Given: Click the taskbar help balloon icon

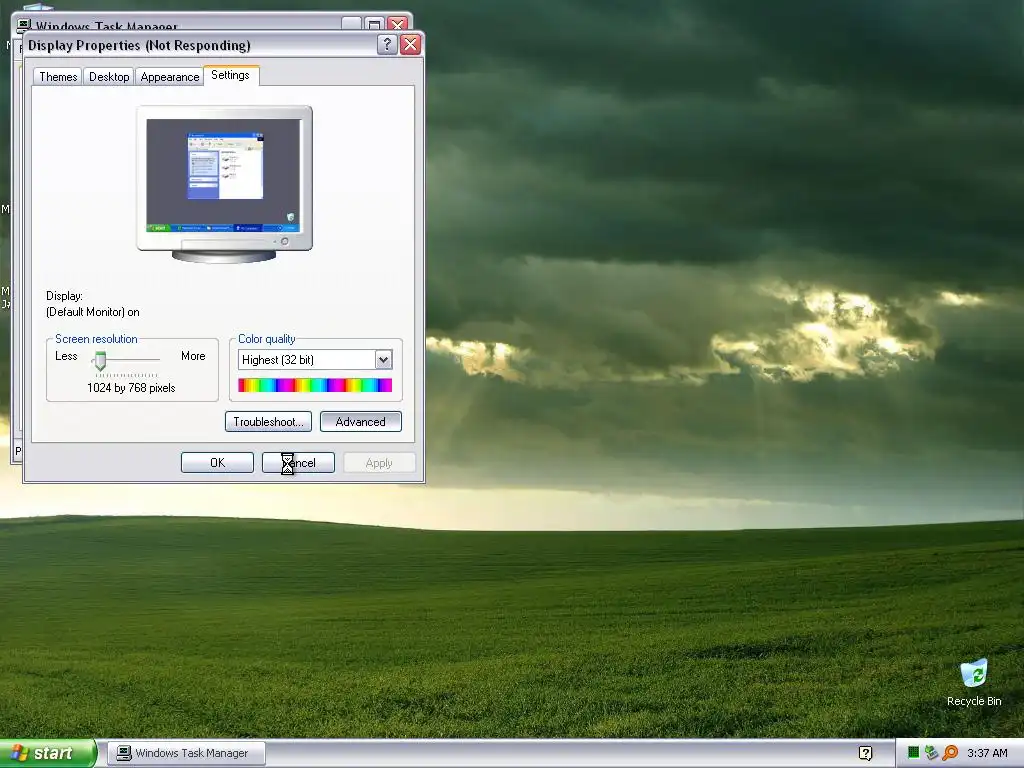Looking at the screenshot, I should coord(865,753).
